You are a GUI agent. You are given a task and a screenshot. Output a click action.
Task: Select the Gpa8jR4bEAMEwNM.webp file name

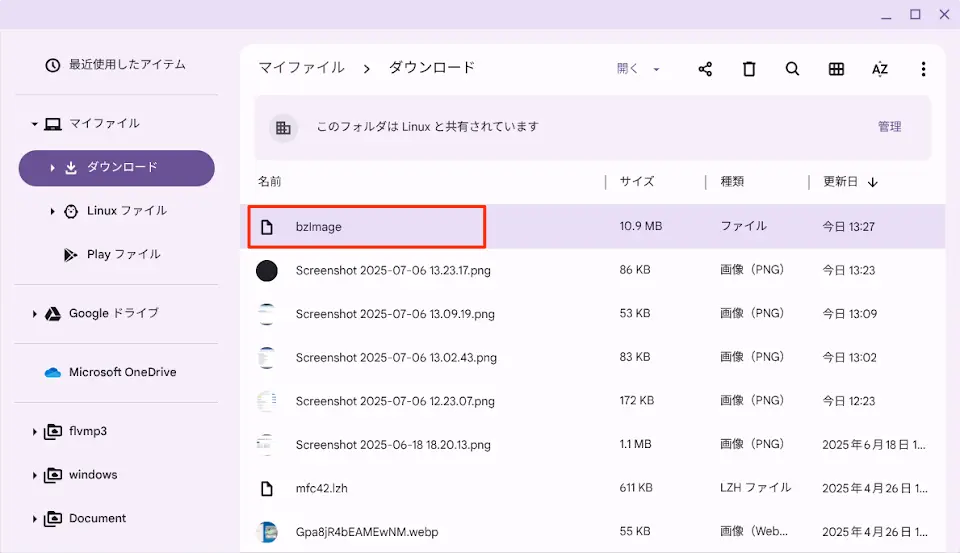367,532
